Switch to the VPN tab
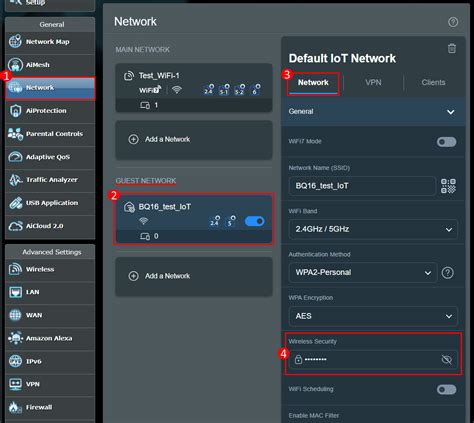 [x=373, y=83]
